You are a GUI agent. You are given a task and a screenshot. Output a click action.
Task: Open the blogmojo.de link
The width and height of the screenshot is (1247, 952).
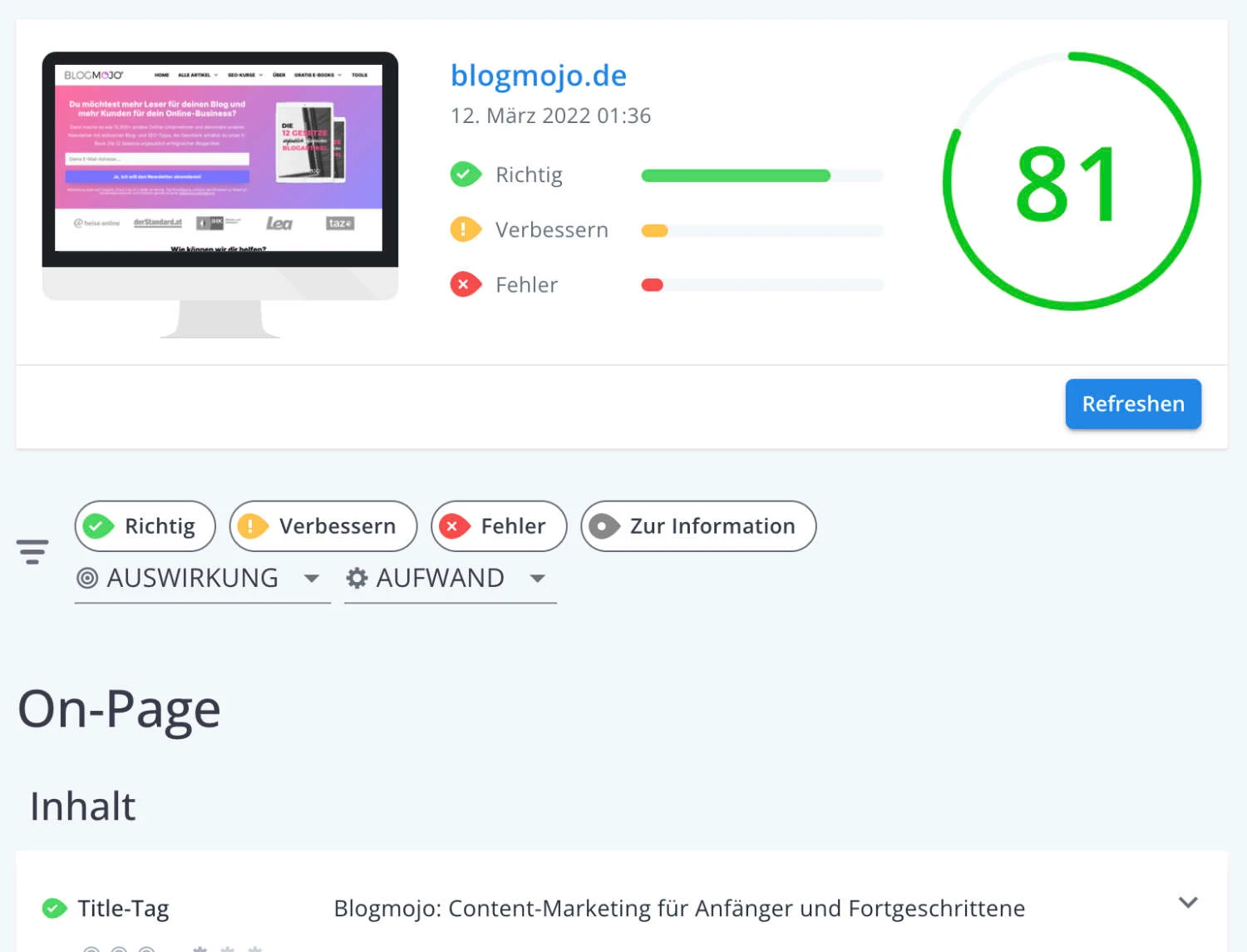pos(538,76)
